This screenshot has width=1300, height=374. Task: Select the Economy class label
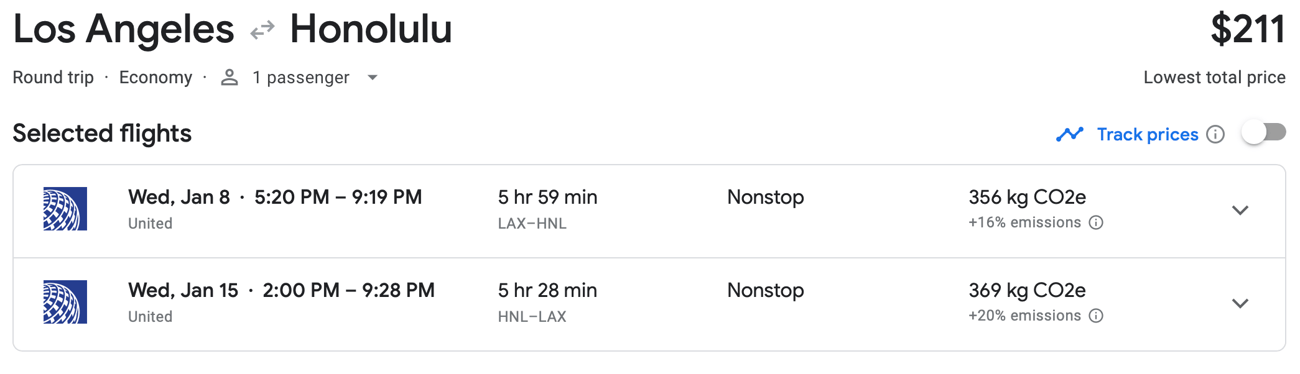click(x=155, y=78)
